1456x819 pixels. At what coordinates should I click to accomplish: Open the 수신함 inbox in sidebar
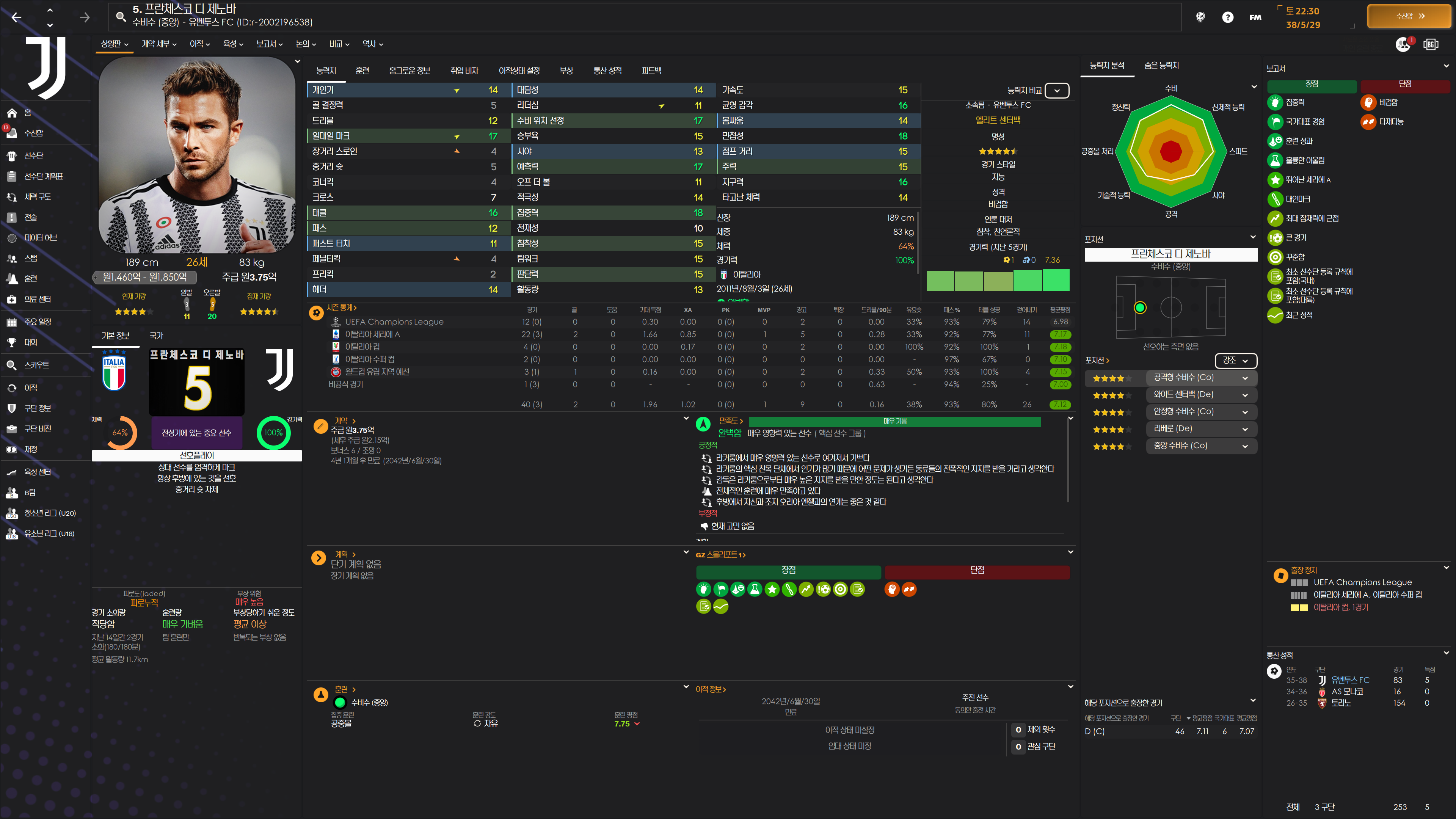[x=33, y=133]
